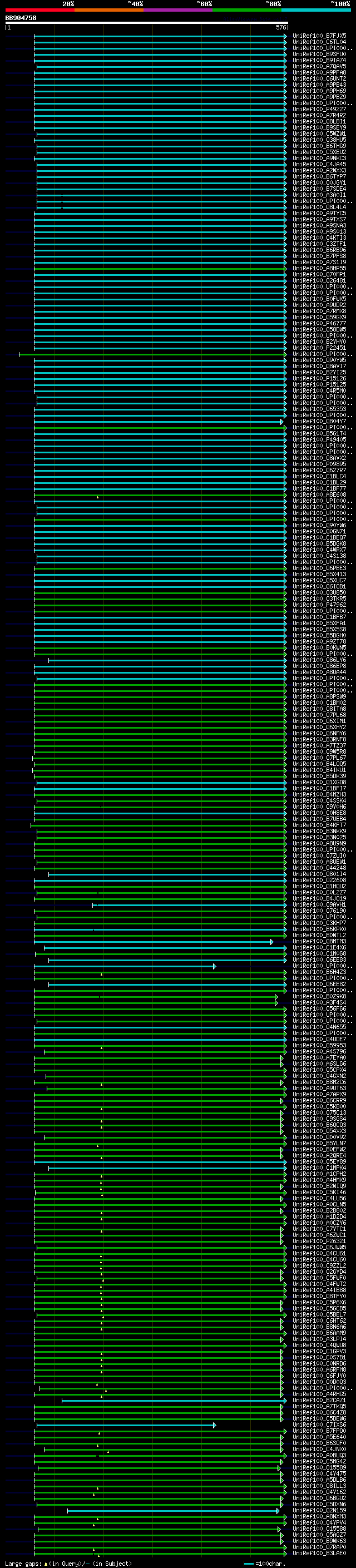
Task: Select hit UniRef100_Q8LBI1
Action: tap(319, 121)
